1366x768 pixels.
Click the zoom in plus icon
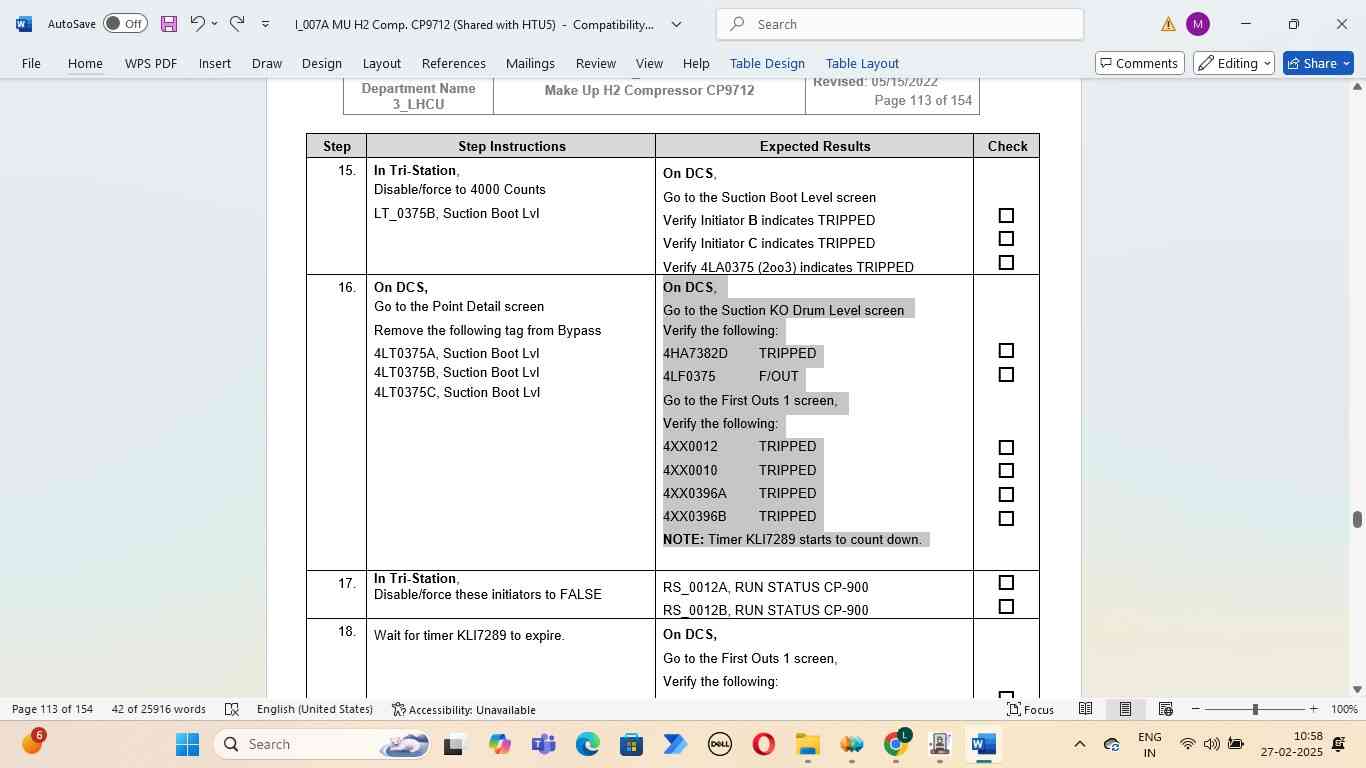pyautogui.click(x=1313, y=709)
